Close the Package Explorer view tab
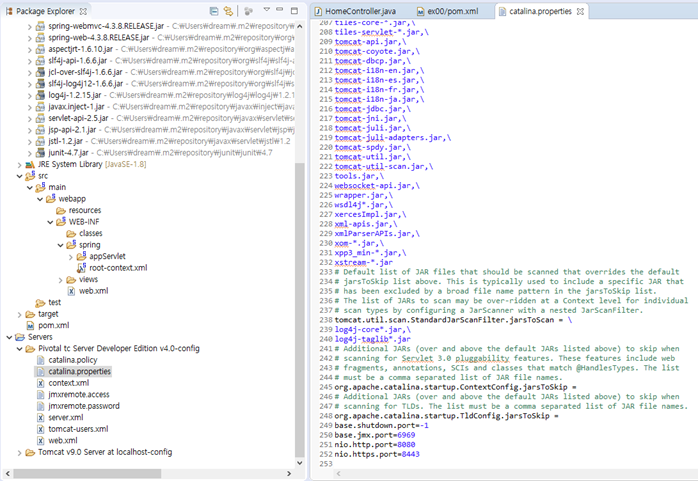The height and width of the screenshot is (481, 698). [x=83, y=11]
